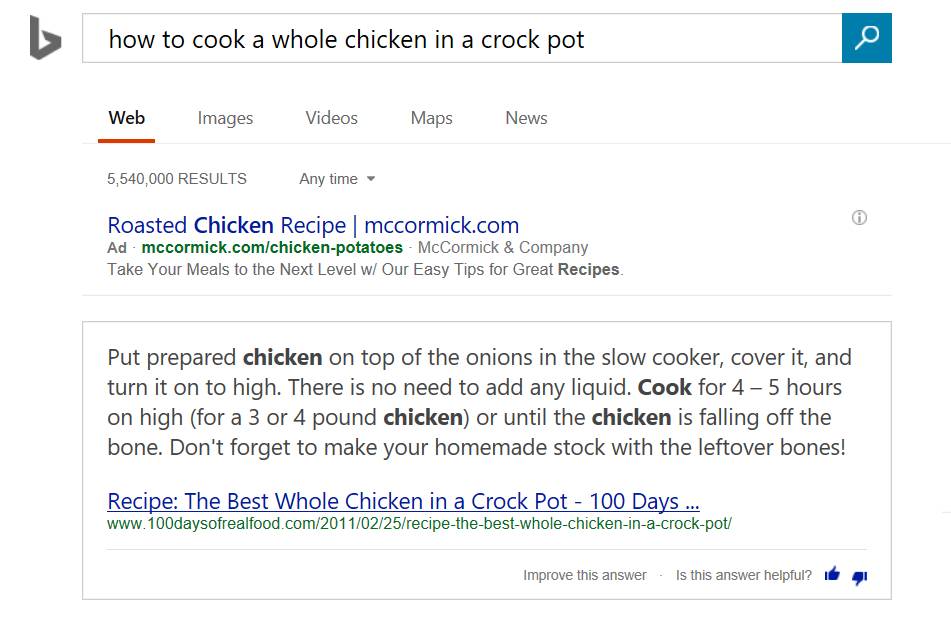This screenshot has width=951, height=628.
Task: Give the answer a thumbs down
Action: 859,576
